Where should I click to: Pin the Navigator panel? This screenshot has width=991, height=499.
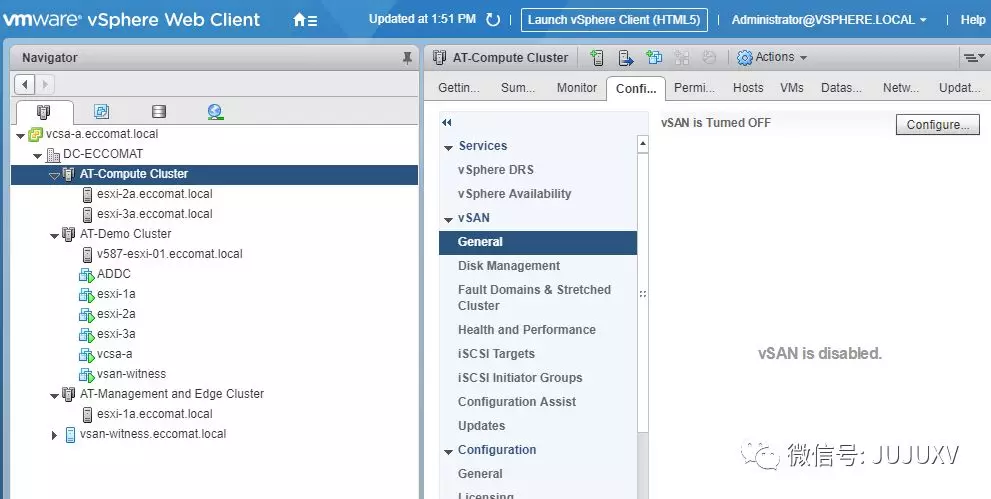coord(407,58)
